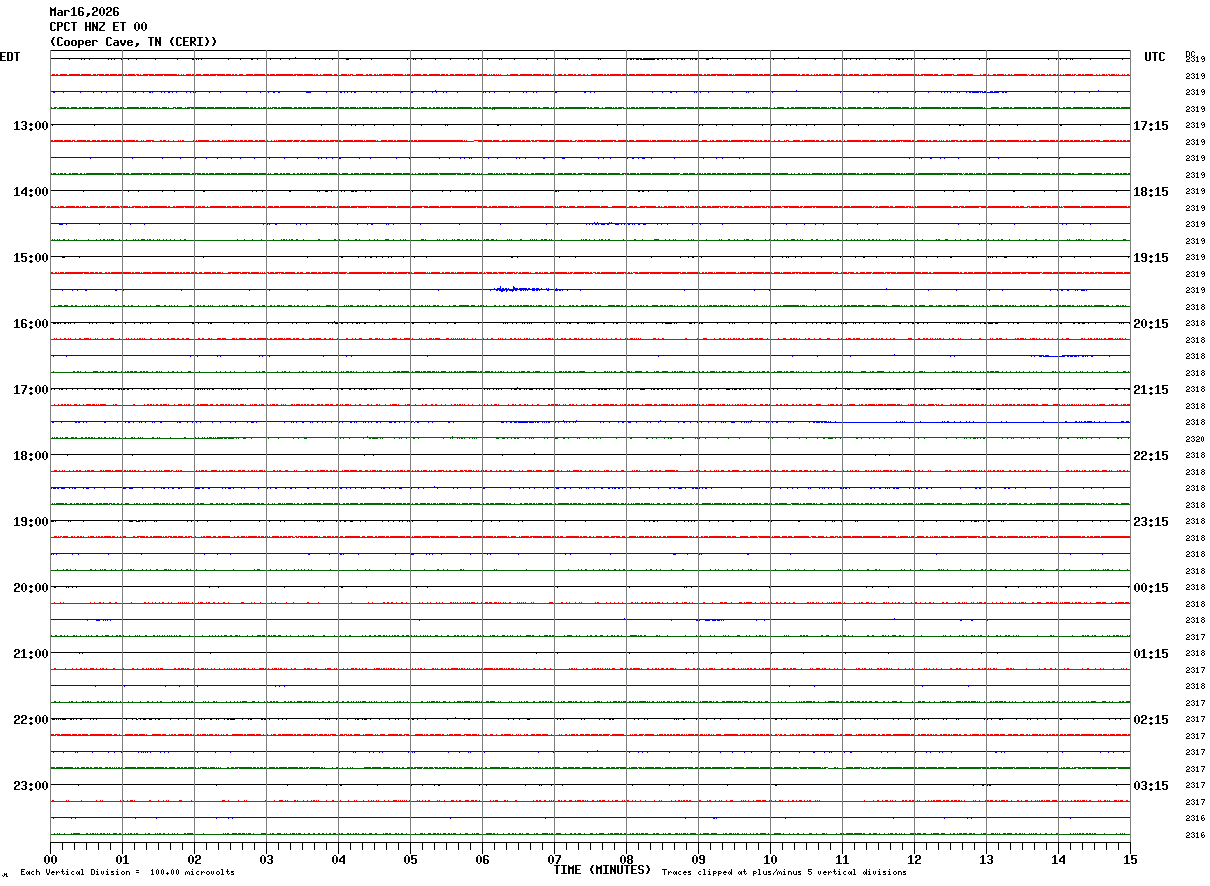Screen dimensions: 1210x886
Task: Click the 17:15 UTC time label
Action: [1151, 126]
